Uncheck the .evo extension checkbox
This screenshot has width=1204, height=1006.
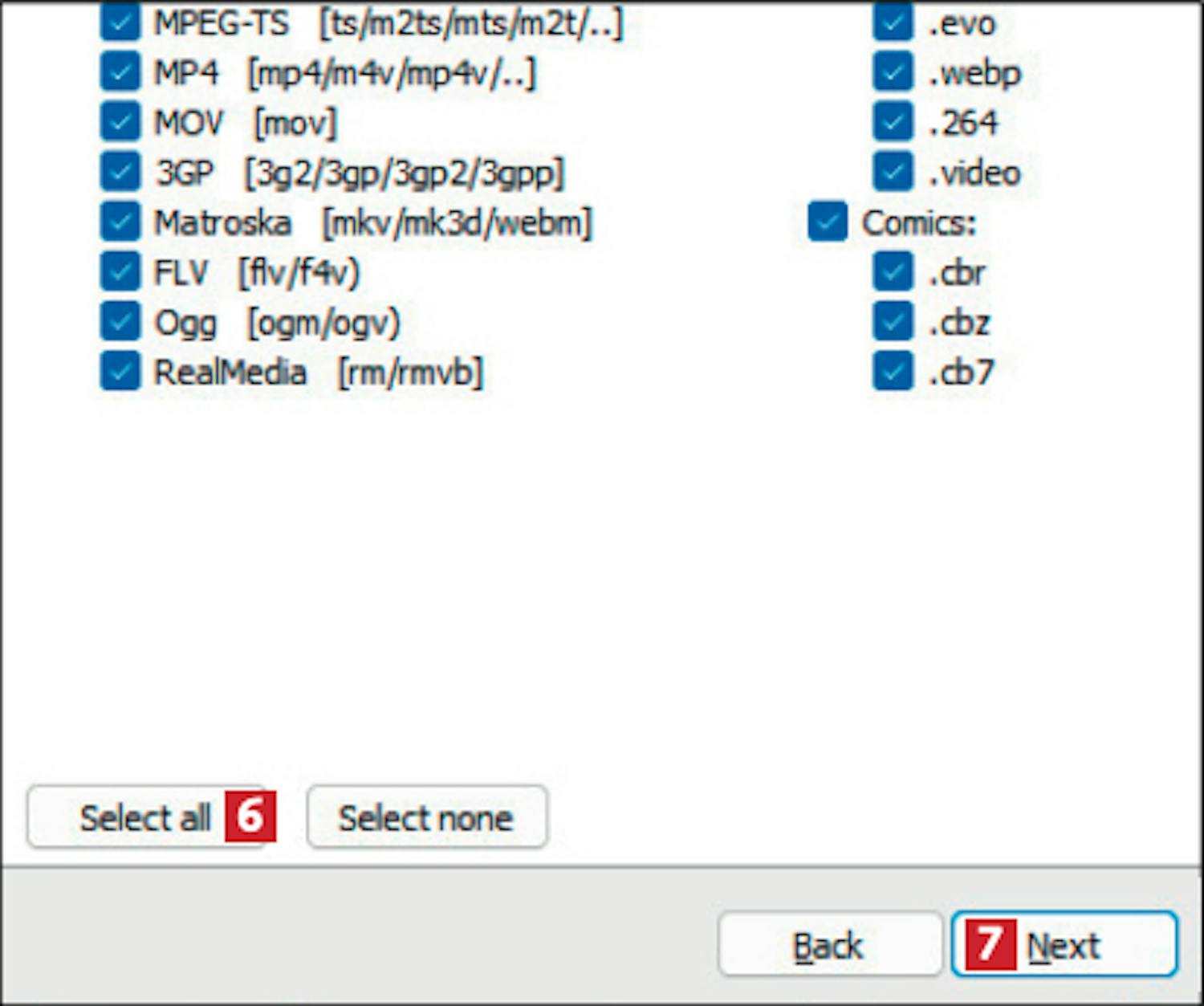(893, 22)
